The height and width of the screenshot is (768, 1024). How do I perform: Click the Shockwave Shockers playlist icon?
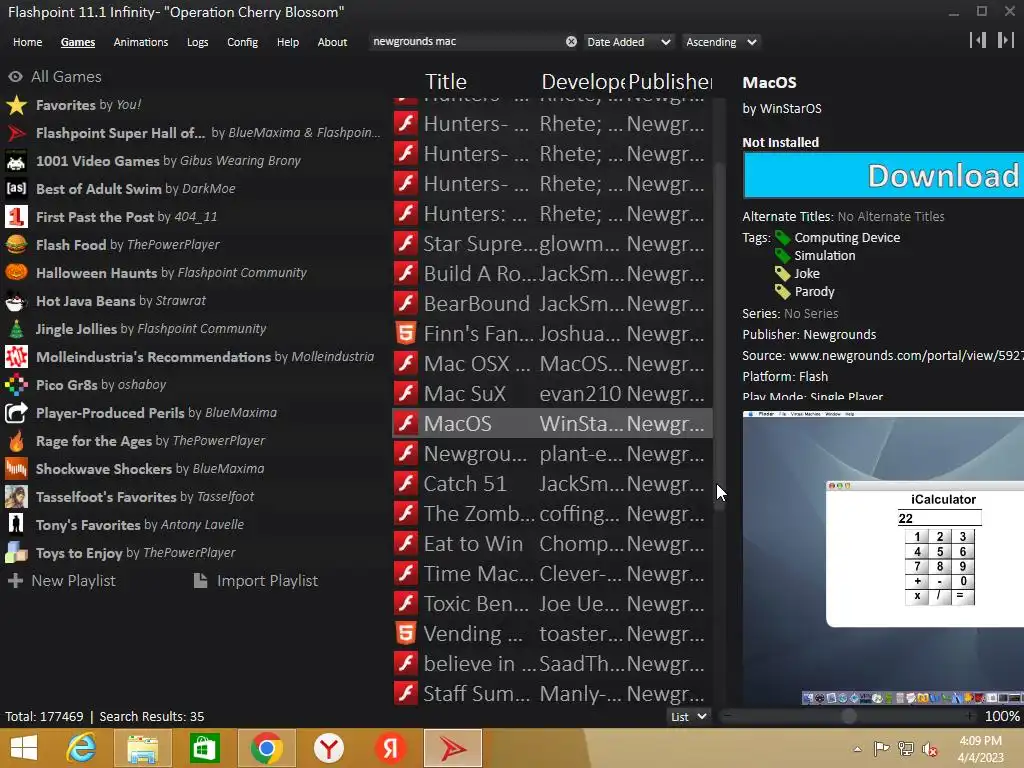[x=16, y=469]
